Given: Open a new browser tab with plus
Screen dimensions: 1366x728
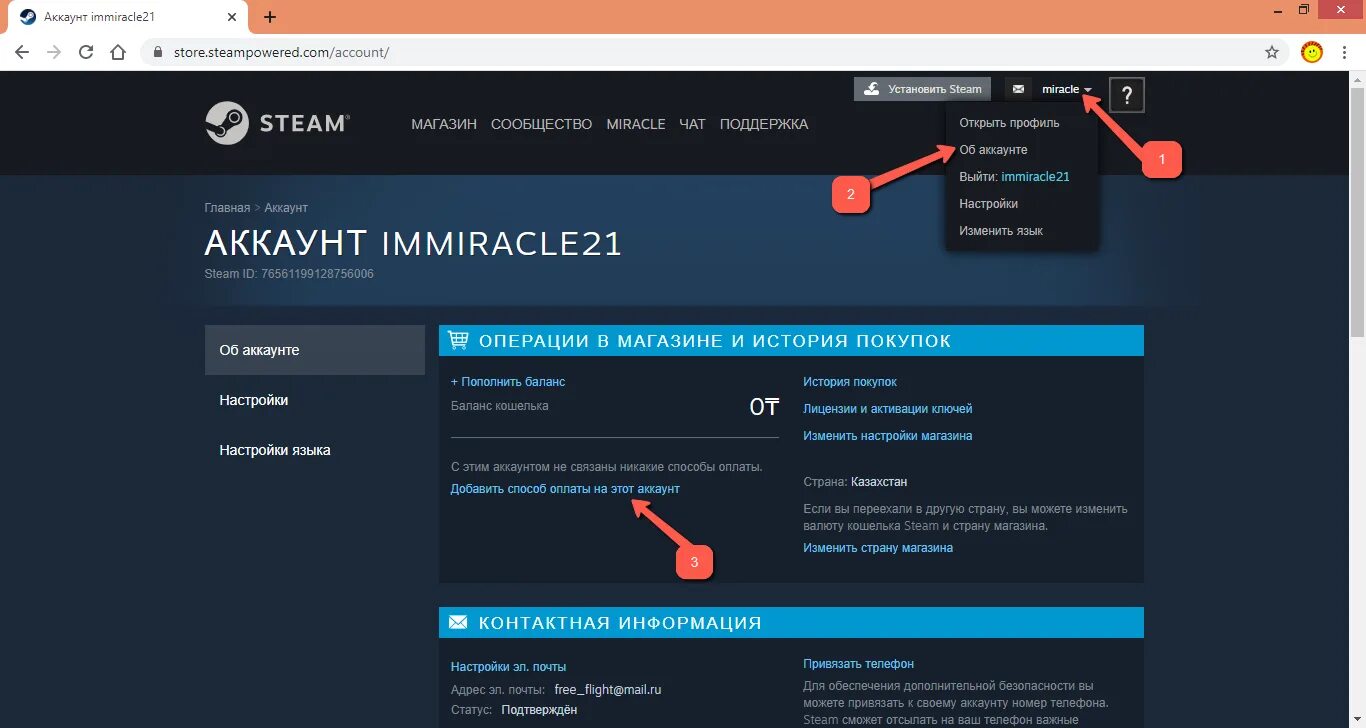Looking at the screenshot, I should point(270,17).
